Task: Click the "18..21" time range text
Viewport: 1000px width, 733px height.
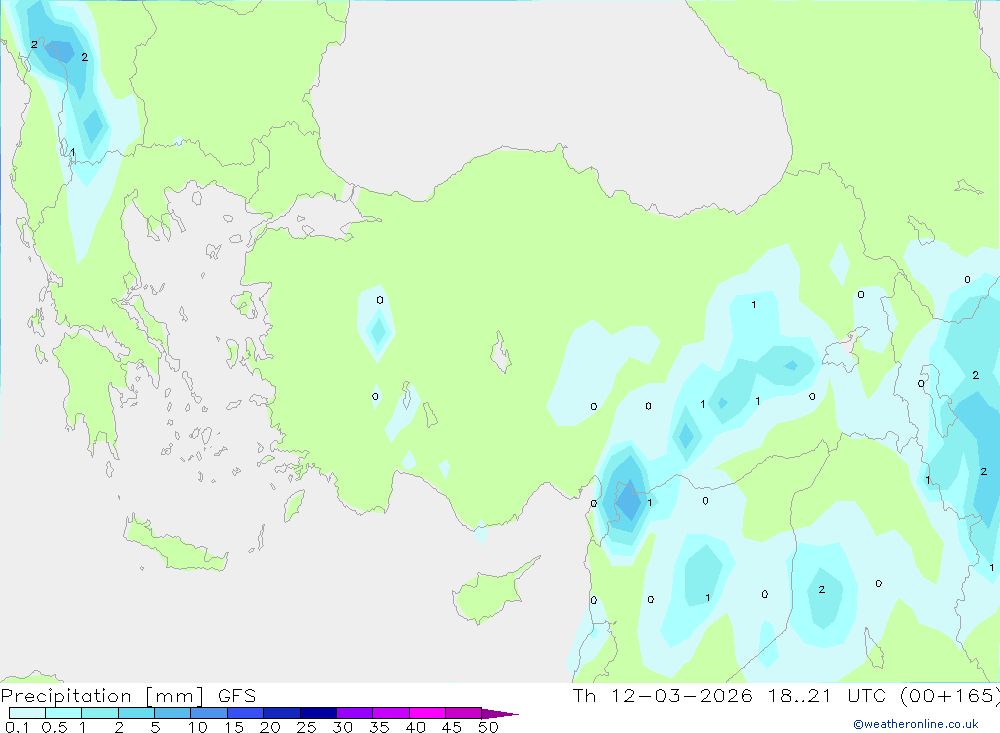Action: (x=800, y=696)
